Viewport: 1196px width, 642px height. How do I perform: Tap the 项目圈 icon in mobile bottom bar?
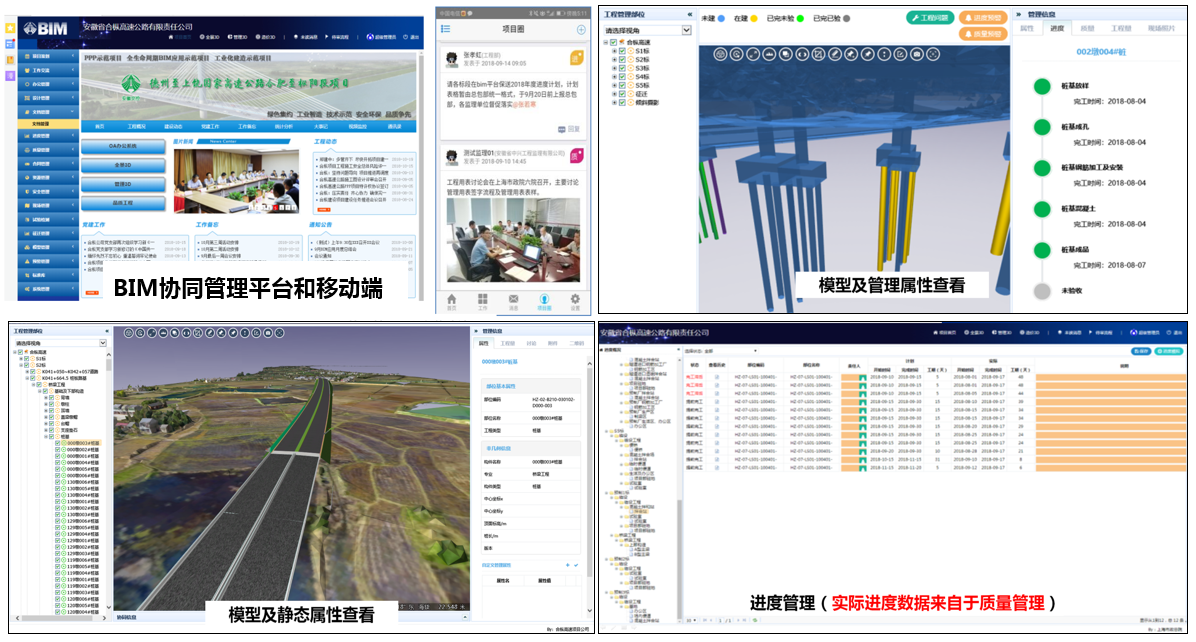(544, 300)
